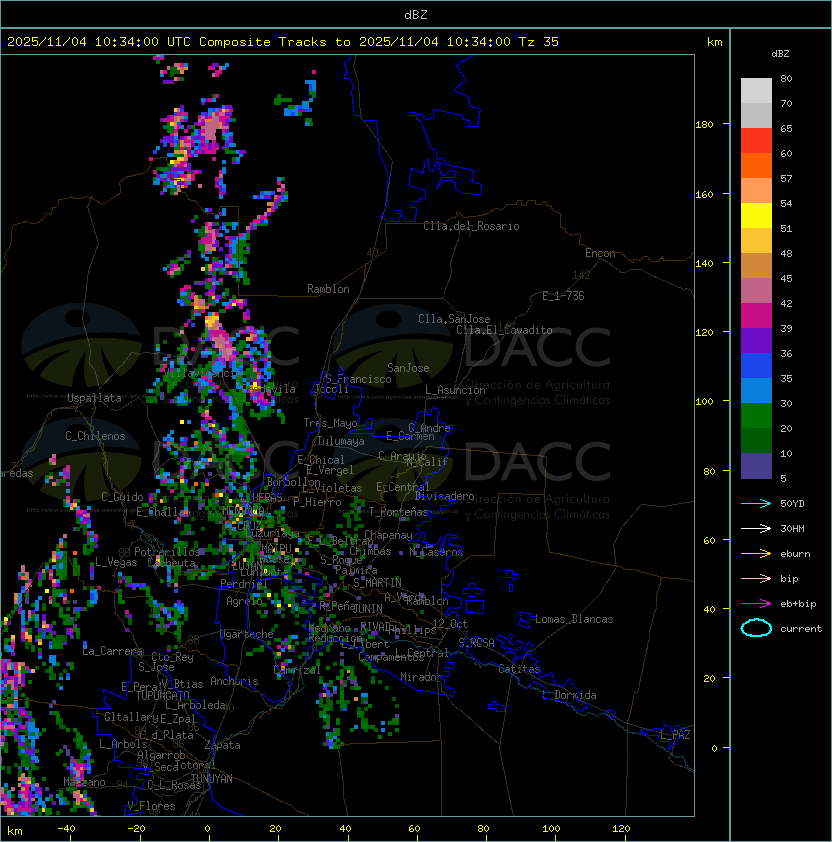Screen dimensions: 832x842
Task: Click the 'eburn' legend label
Action: pos(795,554)
